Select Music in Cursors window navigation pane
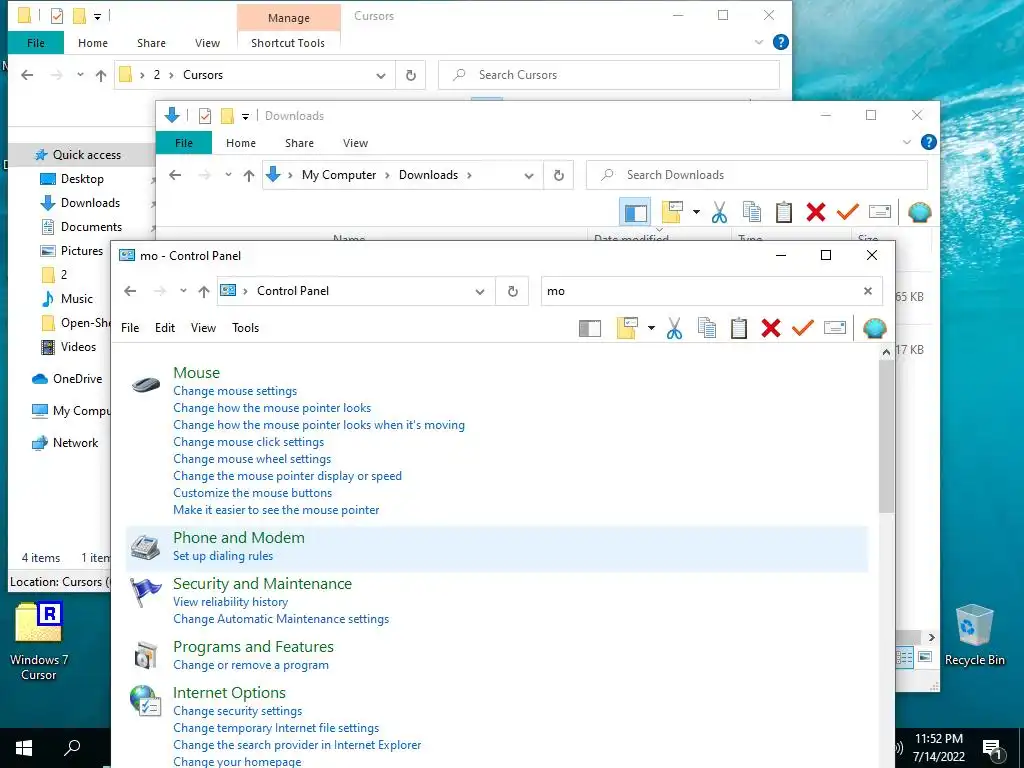 point(76,299)
